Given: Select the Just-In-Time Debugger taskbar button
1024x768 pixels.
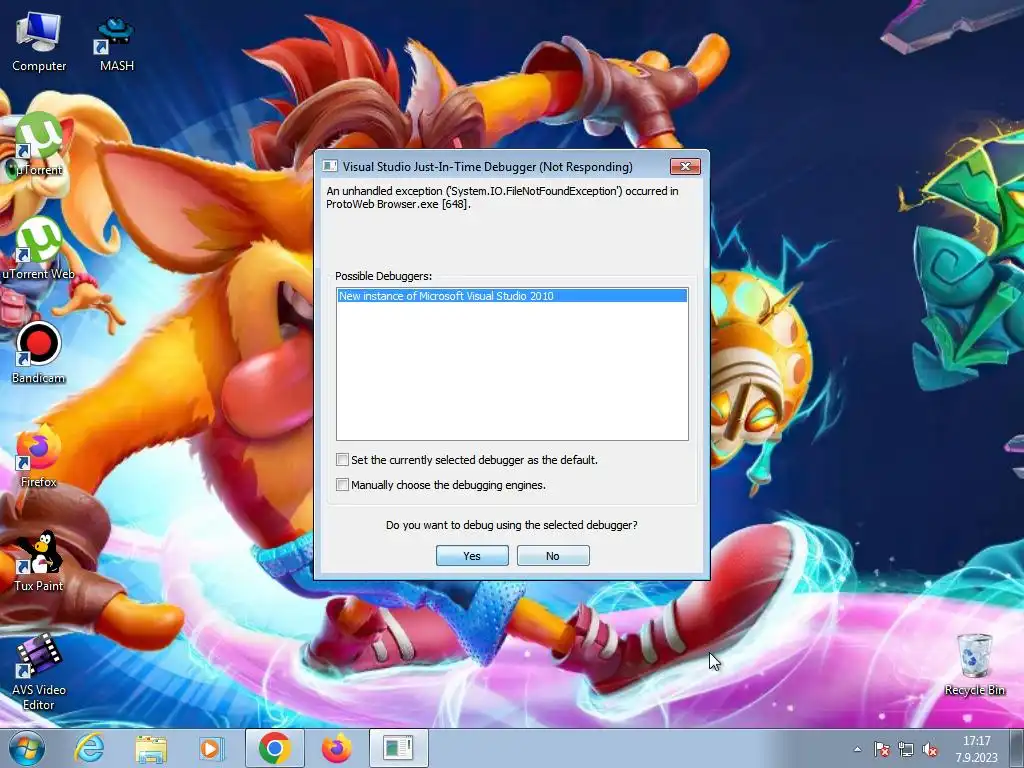Looking at the screenshot, I should coord(398,748).
